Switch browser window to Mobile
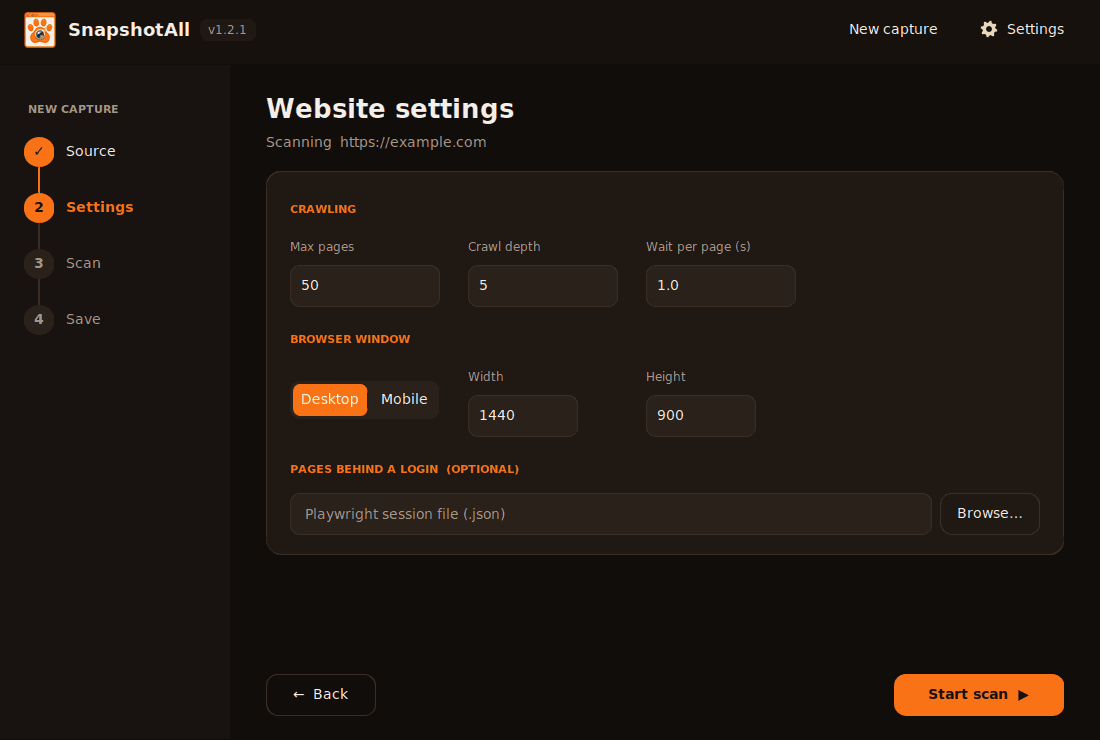 (x=404, y=400)
